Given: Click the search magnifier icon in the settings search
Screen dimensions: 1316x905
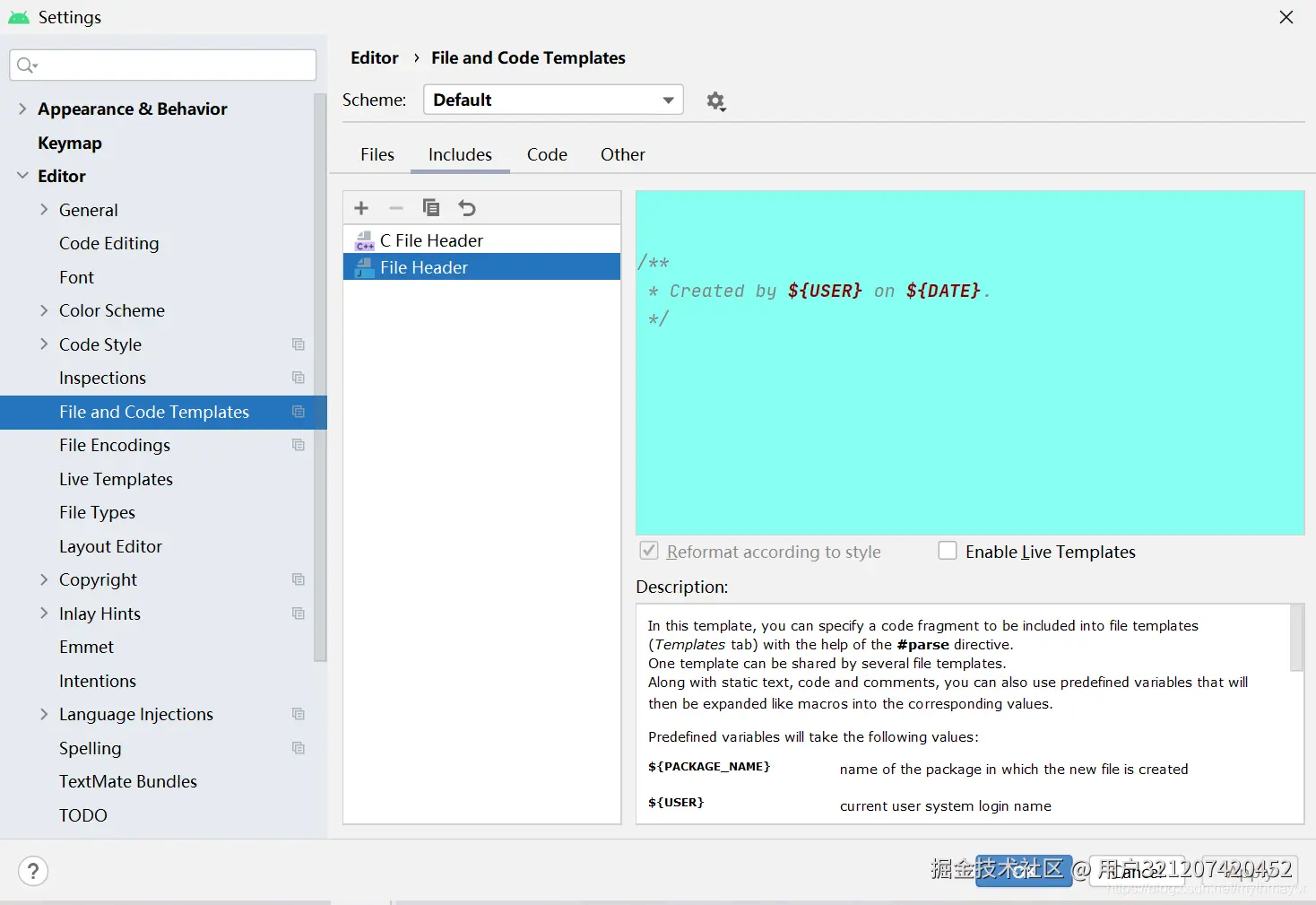Looking at the screenshot, I should tap(27, 65).
